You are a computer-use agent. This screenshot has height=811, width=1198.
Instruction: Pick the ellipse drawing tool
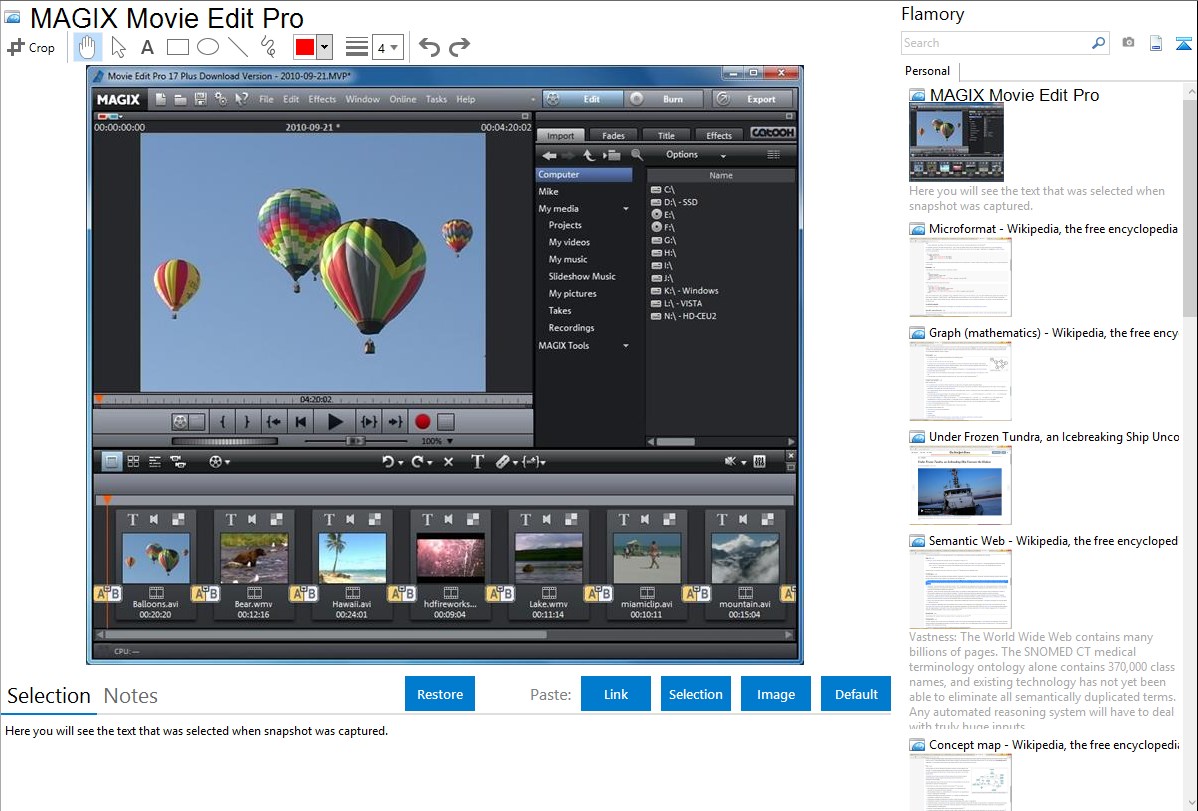pyautogui.click(x=208, y=47)
